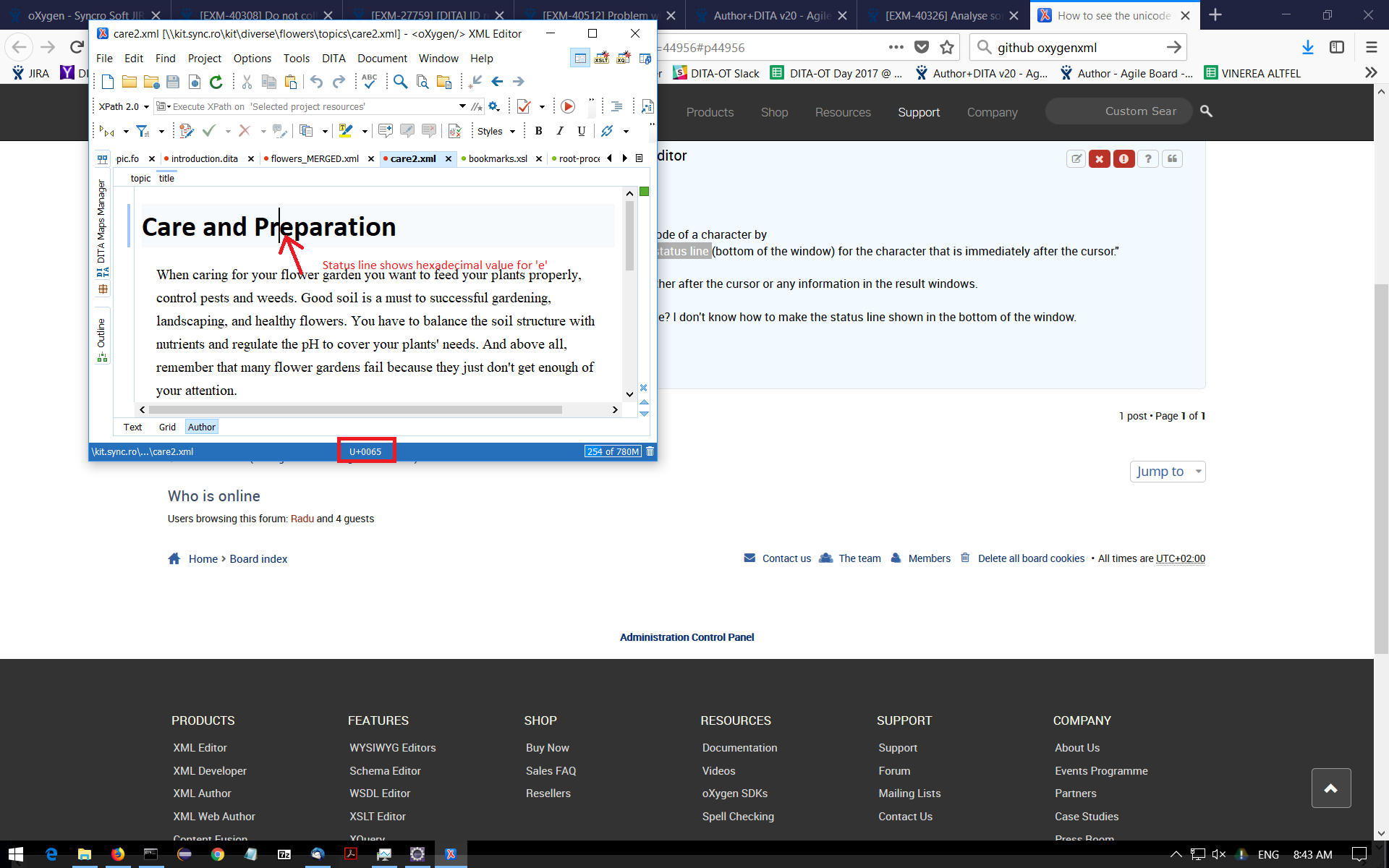Click the Paste clipboard icon
1389x868 pixels.
tap(290, 82)
